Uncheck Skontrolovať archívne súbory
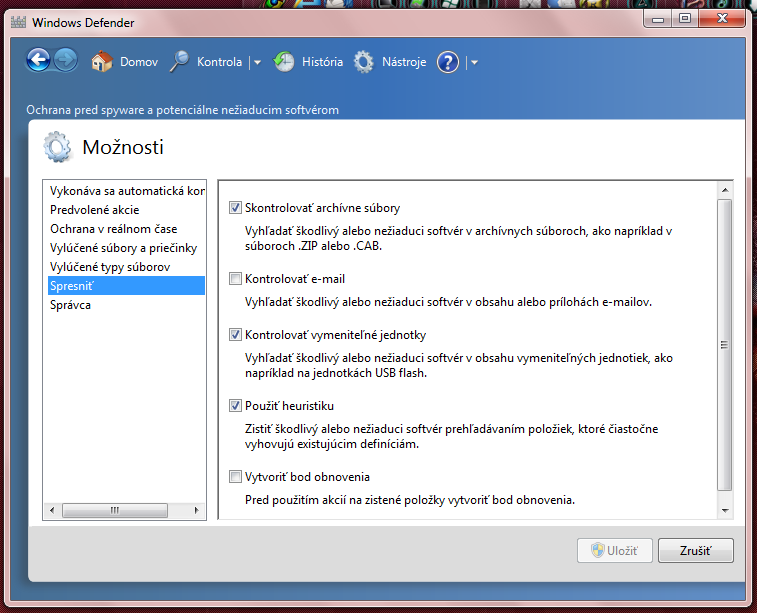 [235, 208]
